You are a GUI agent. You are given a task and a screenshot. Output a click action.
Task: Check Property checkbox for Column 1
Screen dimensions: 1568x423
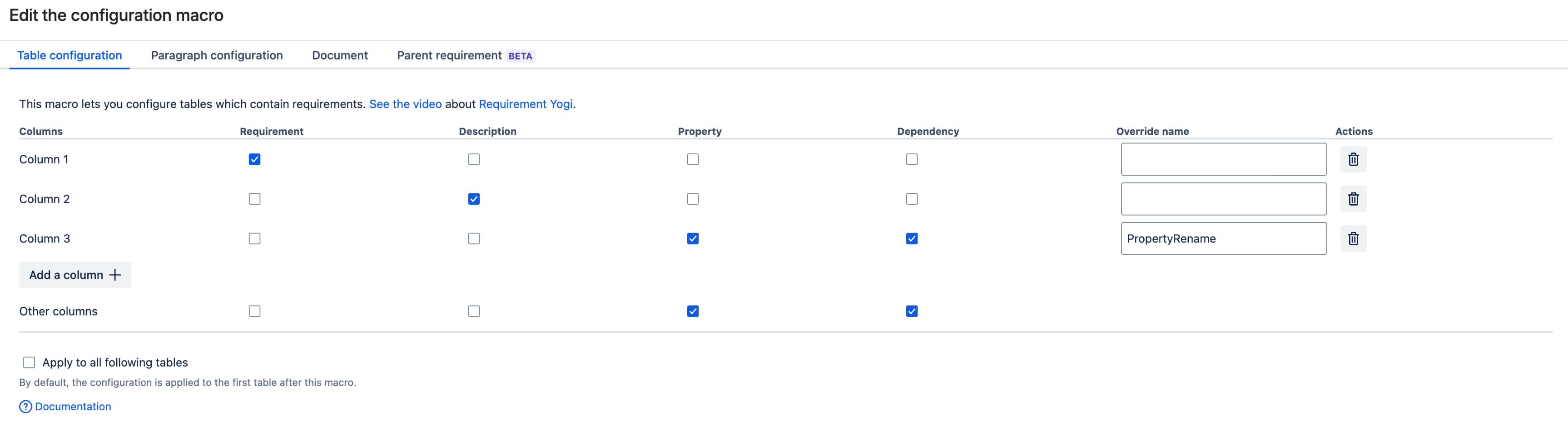pos(693,159)
